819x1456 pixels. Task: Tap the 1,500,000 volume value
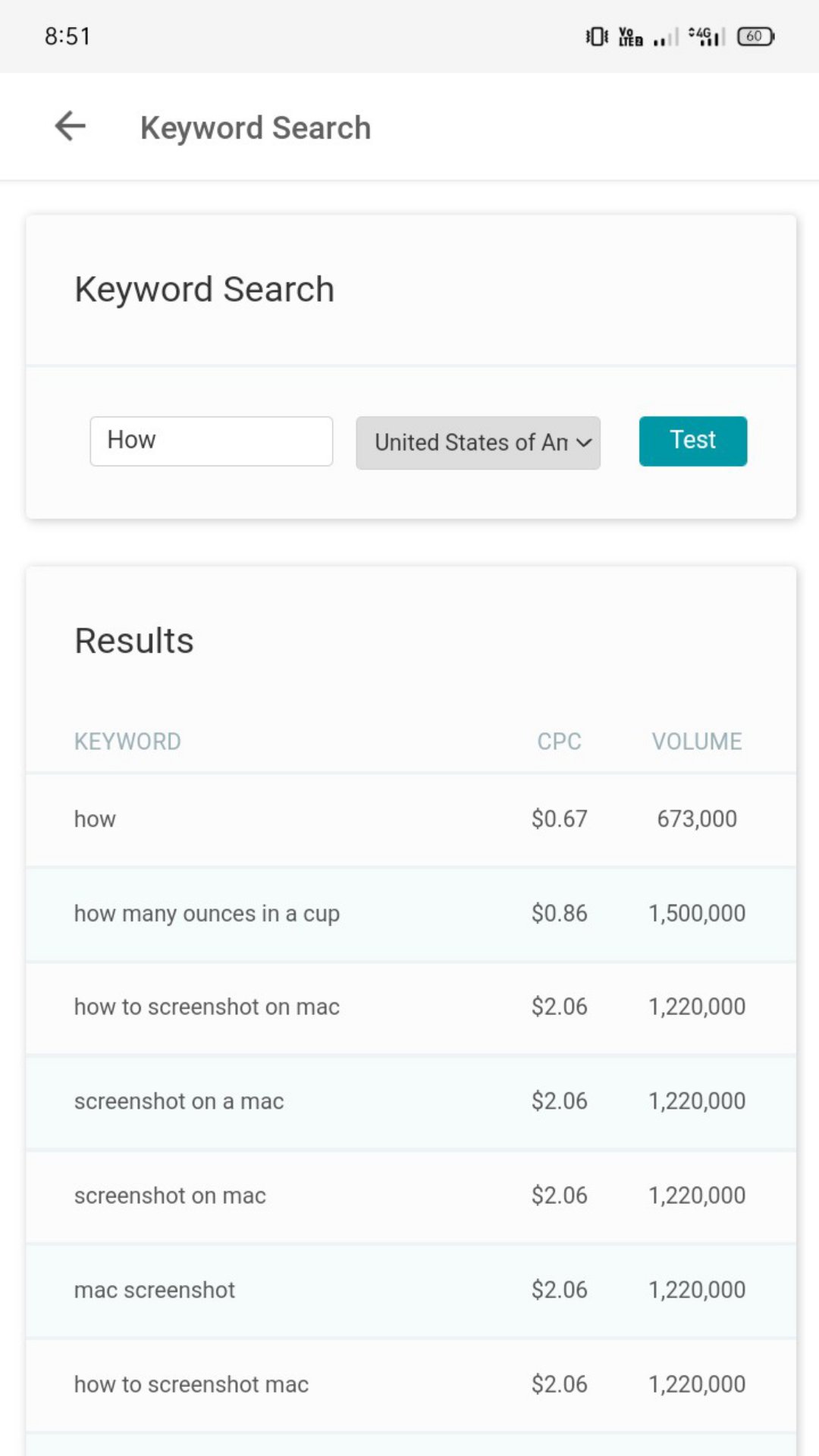coord(696,913)
